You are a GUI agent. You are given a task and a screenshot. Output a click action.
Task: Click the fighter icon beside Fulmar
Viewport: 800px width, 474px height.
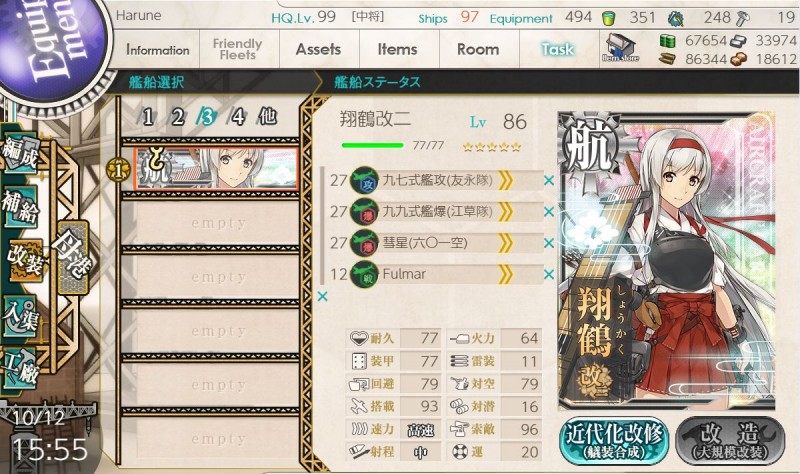tap(365, 275)
